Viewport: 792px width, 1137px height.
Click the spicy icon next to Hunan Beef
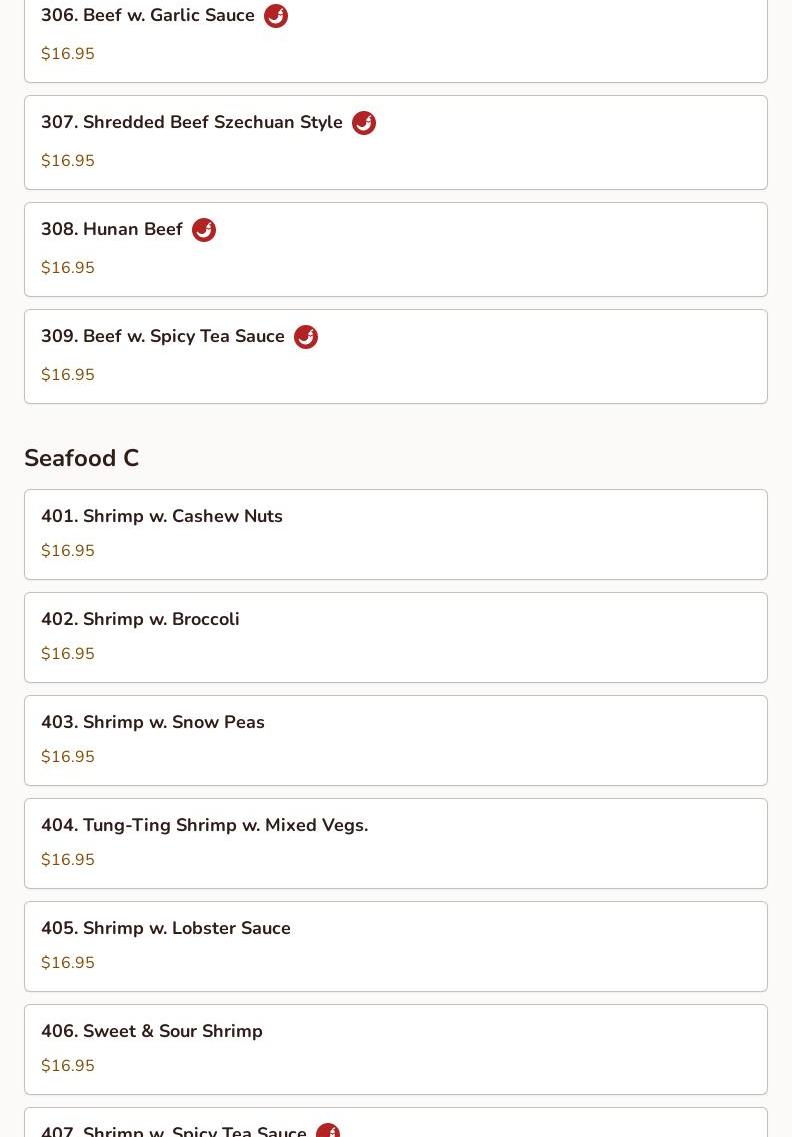(x=204, y=229)
